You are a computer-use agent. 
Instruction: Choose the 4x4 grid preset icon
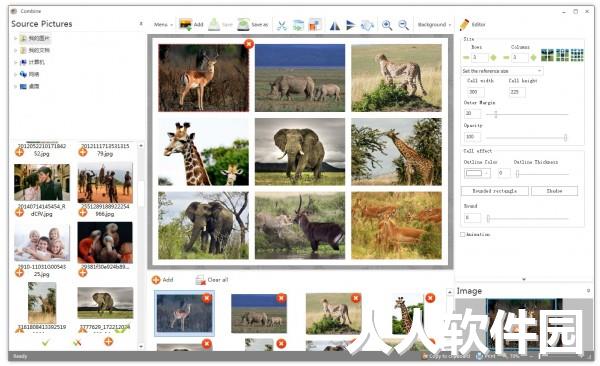coord(577,56)
